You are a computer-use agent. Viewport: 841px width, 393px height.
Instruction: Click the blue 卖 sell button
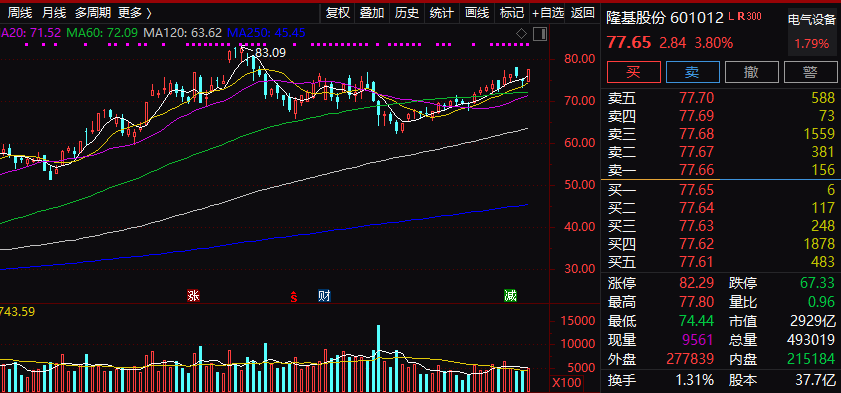692,72
